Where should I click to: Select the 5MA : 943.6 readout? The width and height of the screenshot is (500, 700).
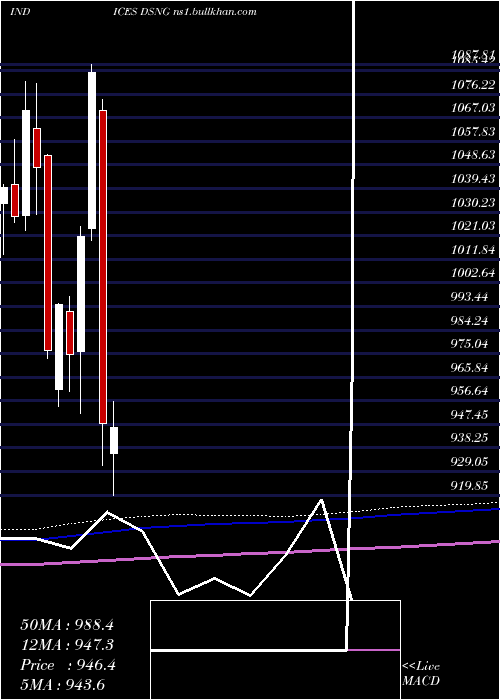[62, 684]
